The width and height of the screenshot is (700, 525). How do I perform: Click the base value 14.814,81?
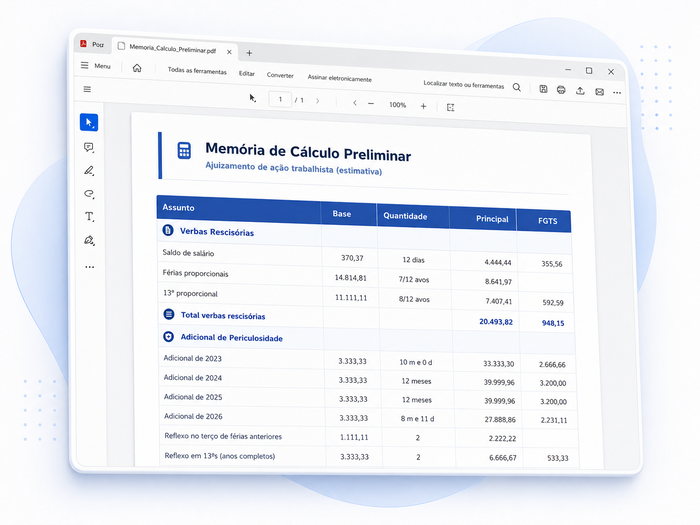tap(350, 278)
